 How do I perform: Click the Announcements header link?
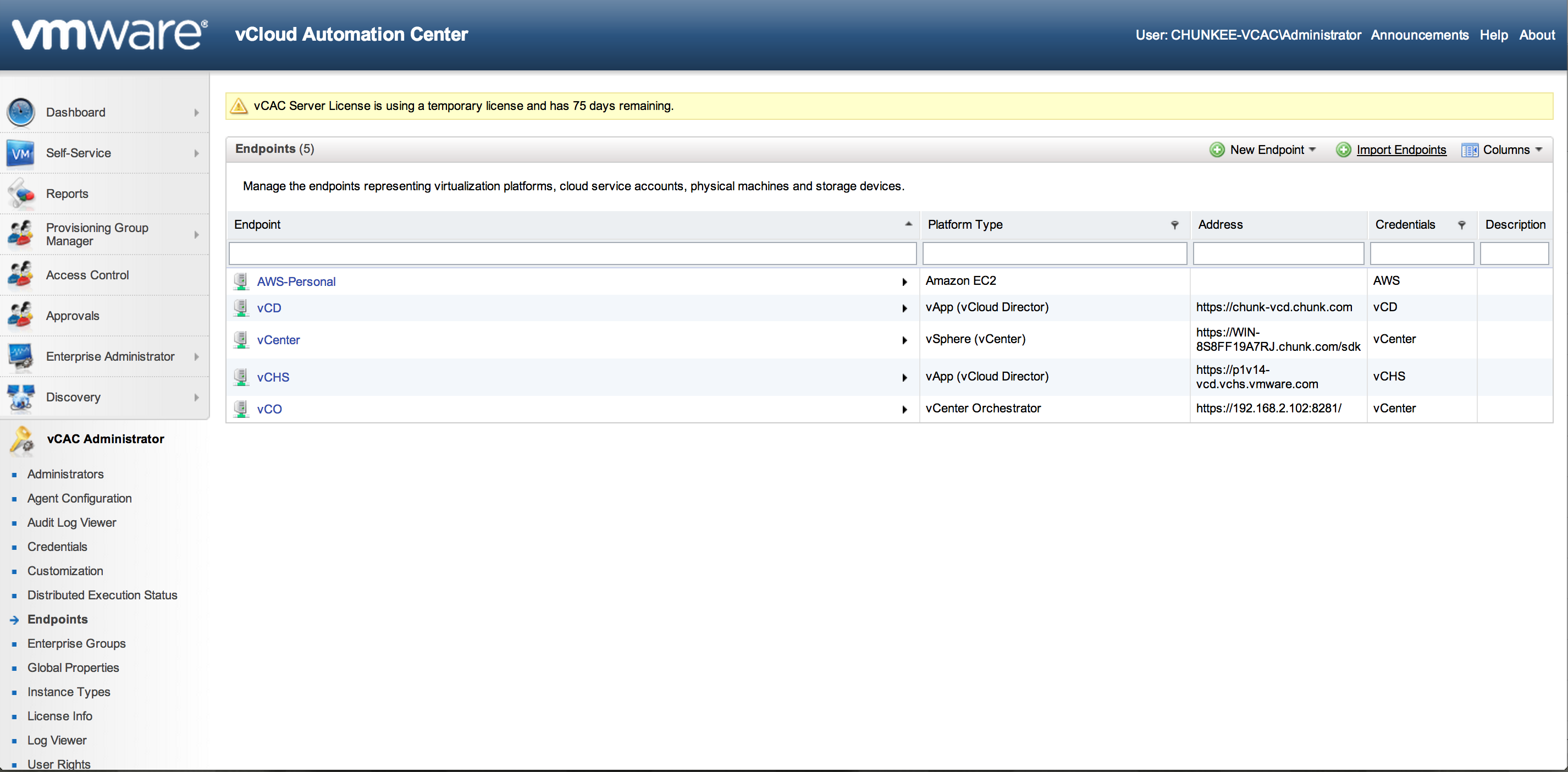[1419, 35]
